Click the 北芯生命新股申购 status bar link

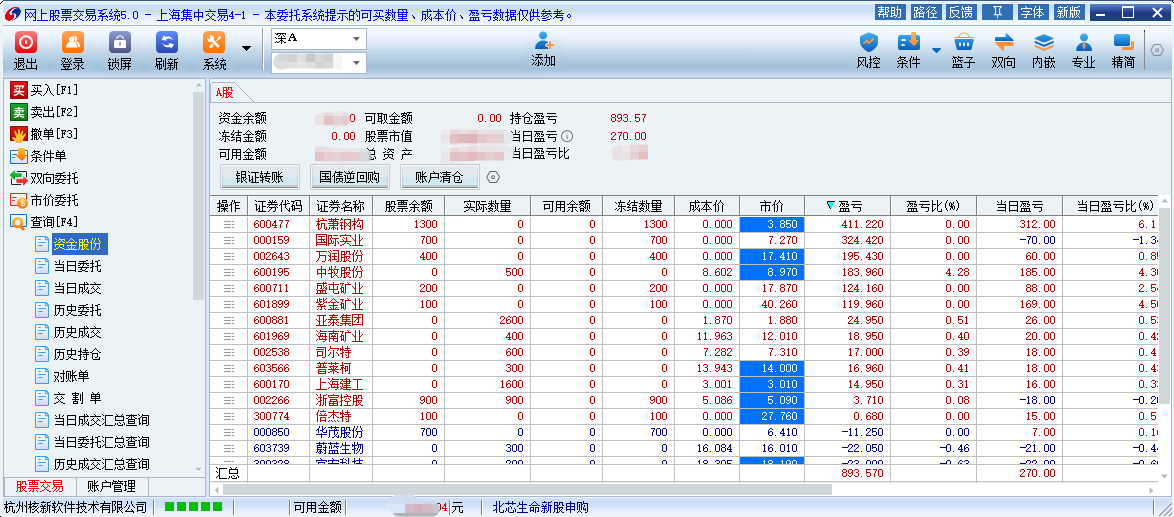(540, 508)
